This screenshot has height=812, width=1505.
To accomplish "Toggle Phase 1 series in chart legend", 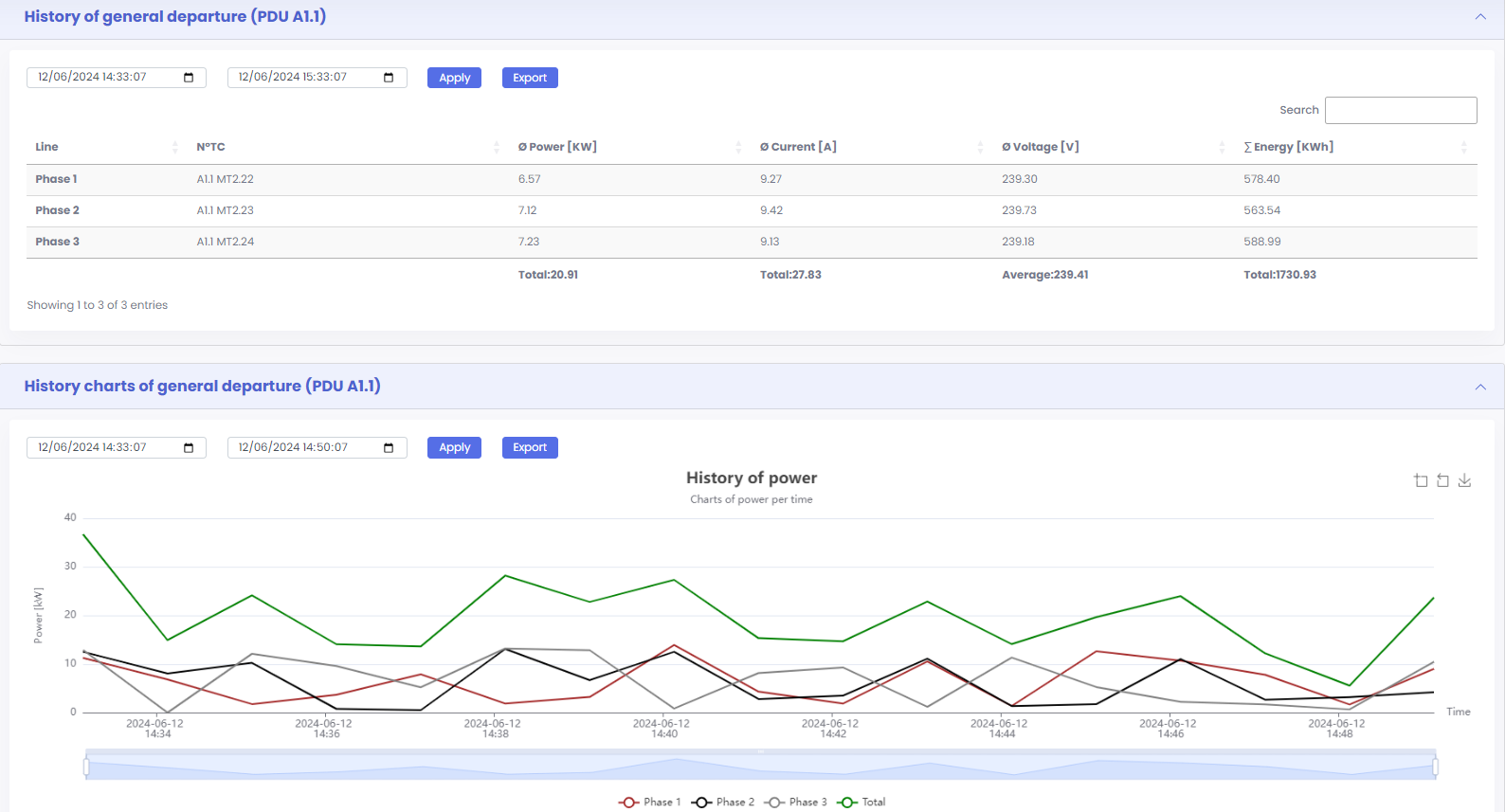I will (x=650, y=802).
